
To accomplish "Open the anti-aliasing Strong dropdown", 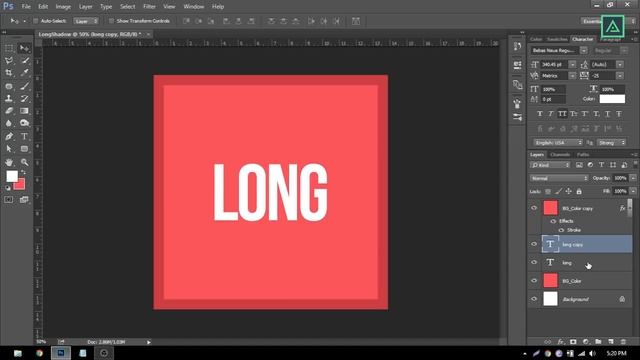I will [611, 142].
